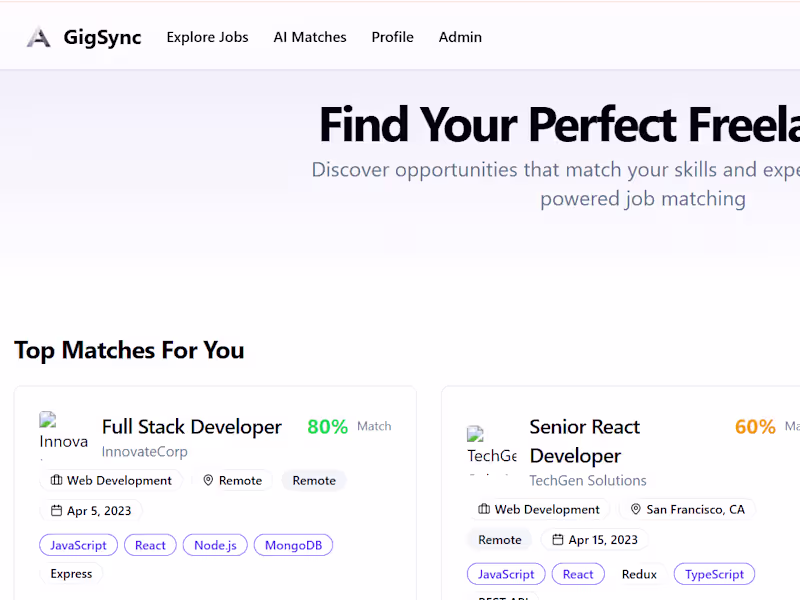
Task: Click the 80% match score
Action: click(x=327, y=427)
